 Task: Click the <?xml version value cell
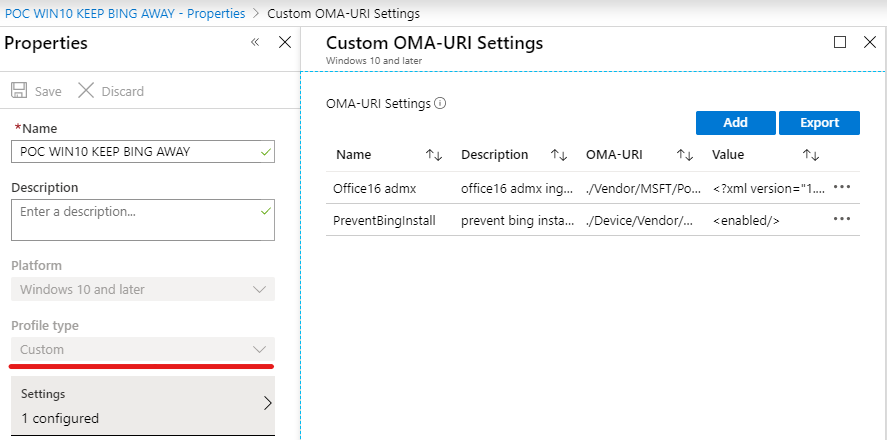coord(769,188)
